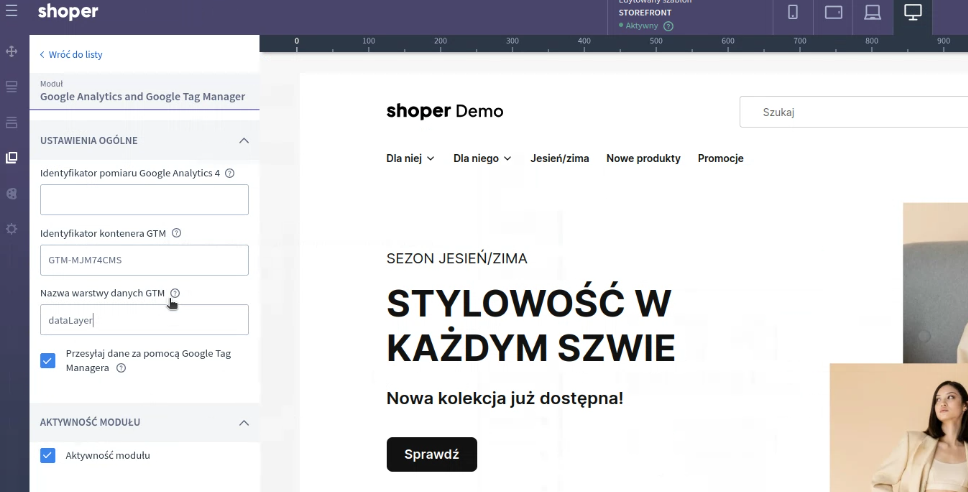Viewport: 968px width, 492px height.
Task: Select the tablet preview icon
Action: [x=833, y=12]
